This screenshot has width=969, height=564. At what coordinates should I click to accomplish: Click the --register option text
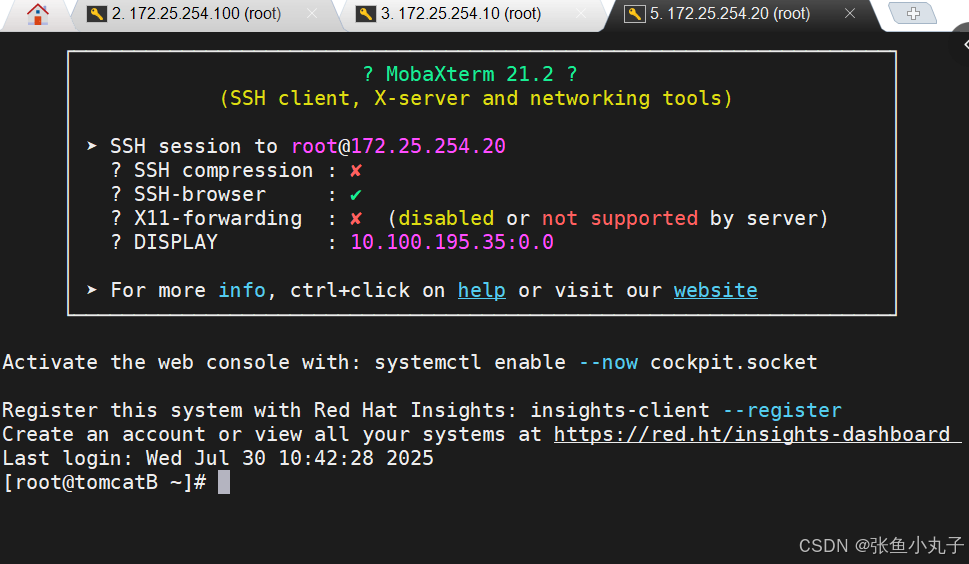point(782,410)
